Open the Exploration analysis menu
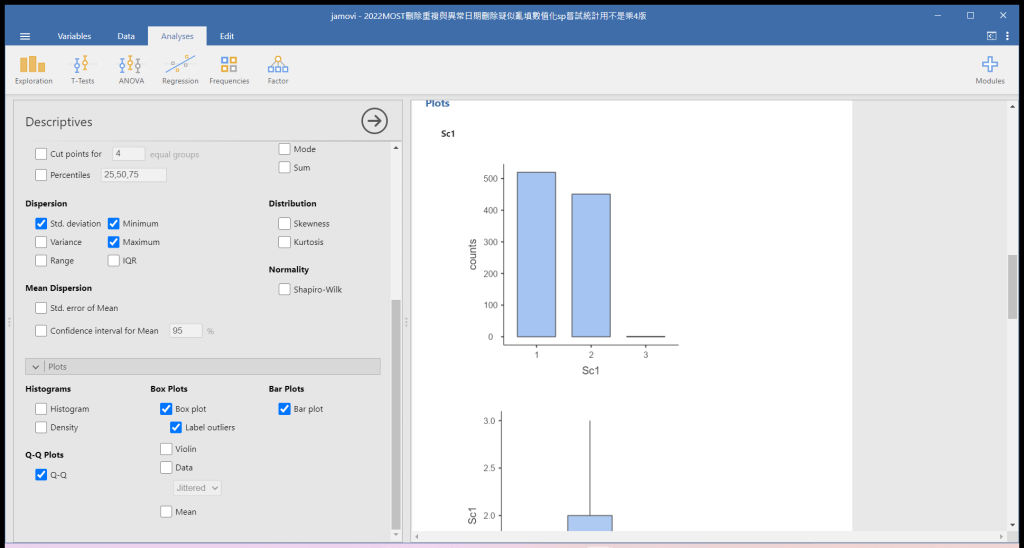1024x548 pixels. [x=34, y=68]
